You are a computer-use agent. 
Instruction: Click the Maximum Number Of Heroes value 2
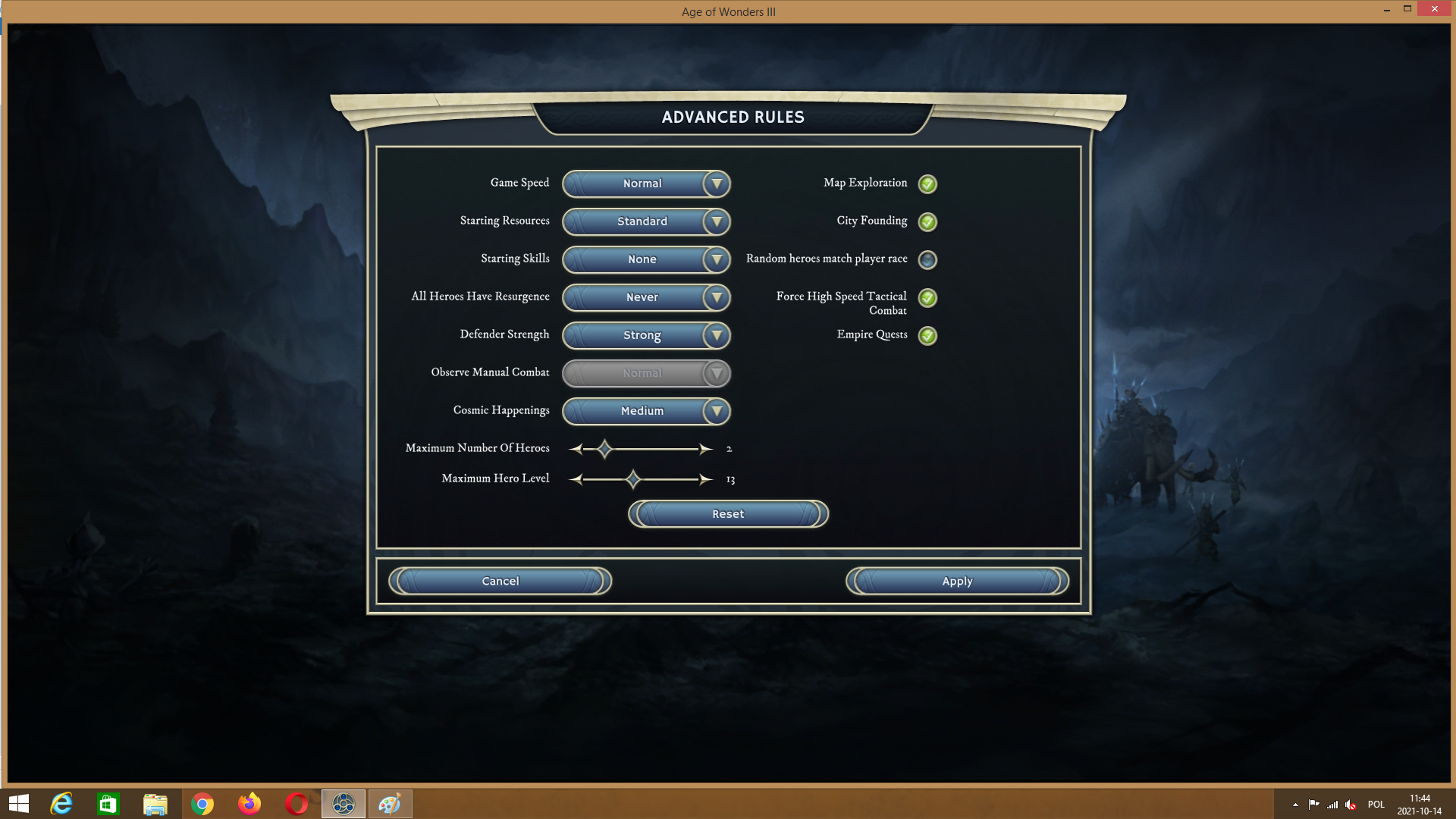click(729, 449)
